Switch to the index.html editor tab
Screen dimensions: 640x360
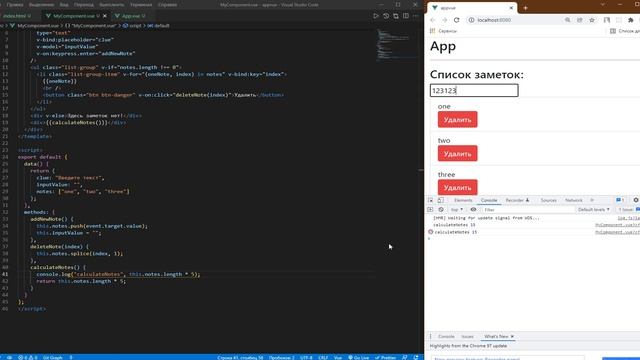(x=17, y=16)
